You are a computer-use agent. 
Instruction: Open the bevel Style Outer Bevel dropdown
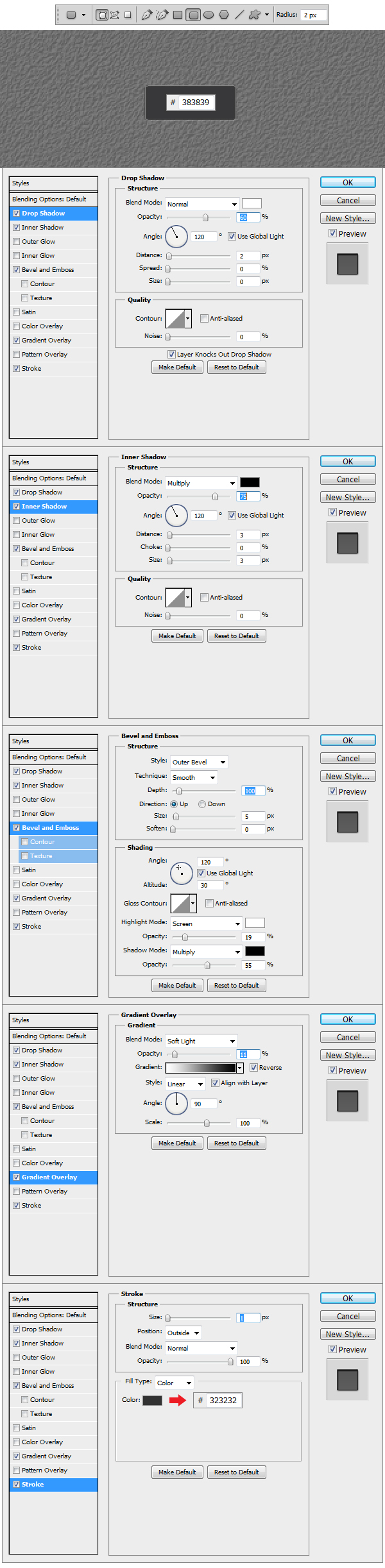tap(199, 762)
